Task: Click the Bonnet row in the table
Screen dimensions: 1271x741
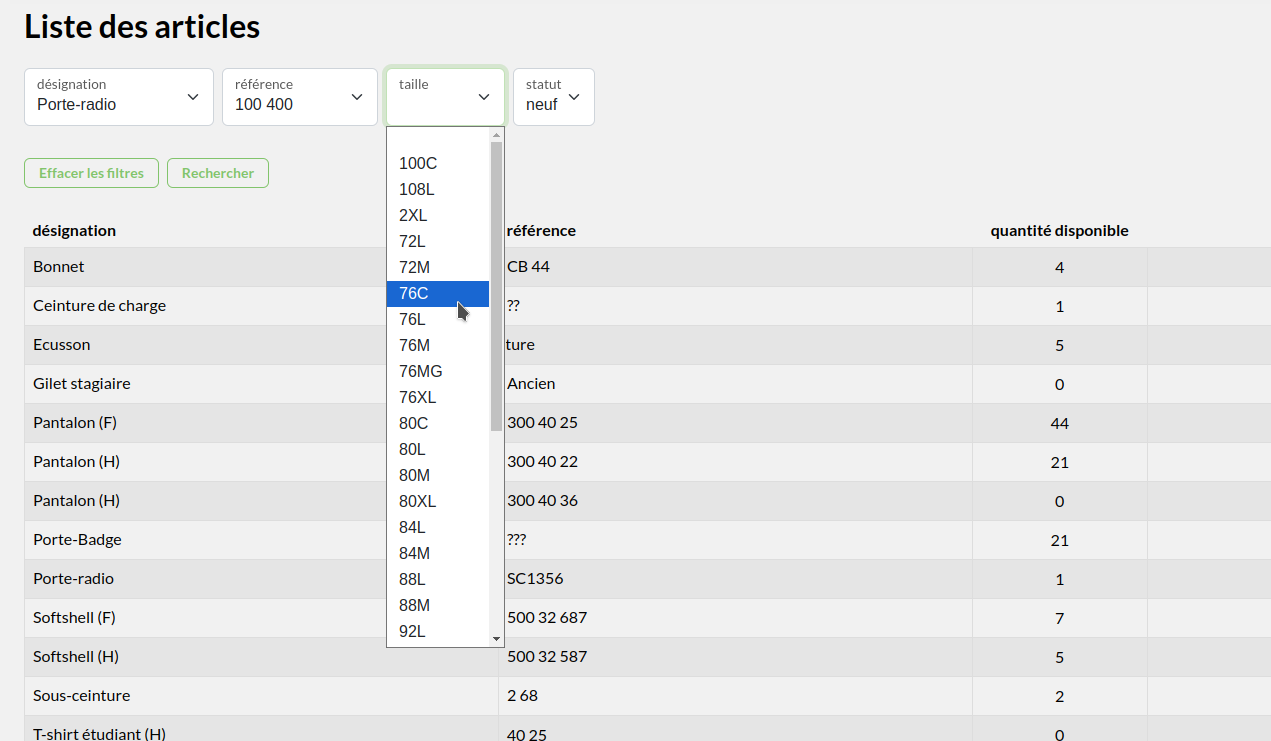Action: pos(200,267)
